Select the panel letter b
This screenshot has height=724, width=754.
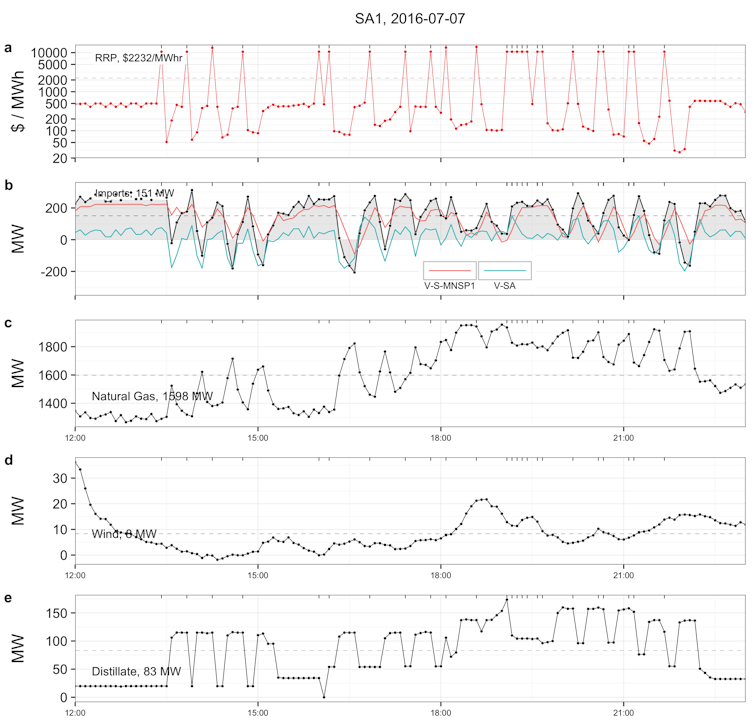click(9, 185)
